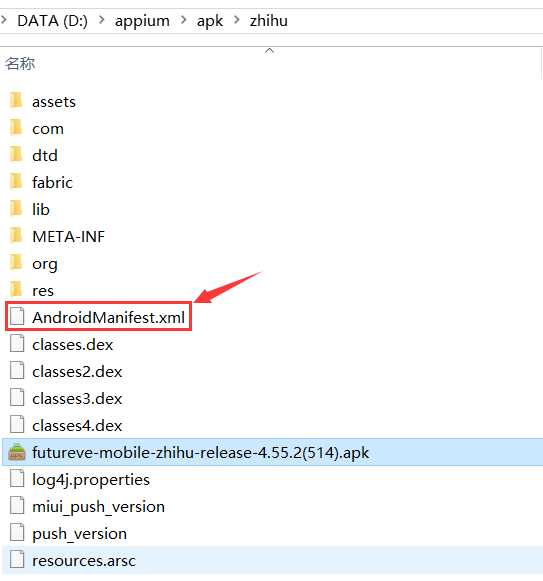This screenshot has height=581, width=543.
Task: Select the classes2.dex file name
Action: (77, 372)
